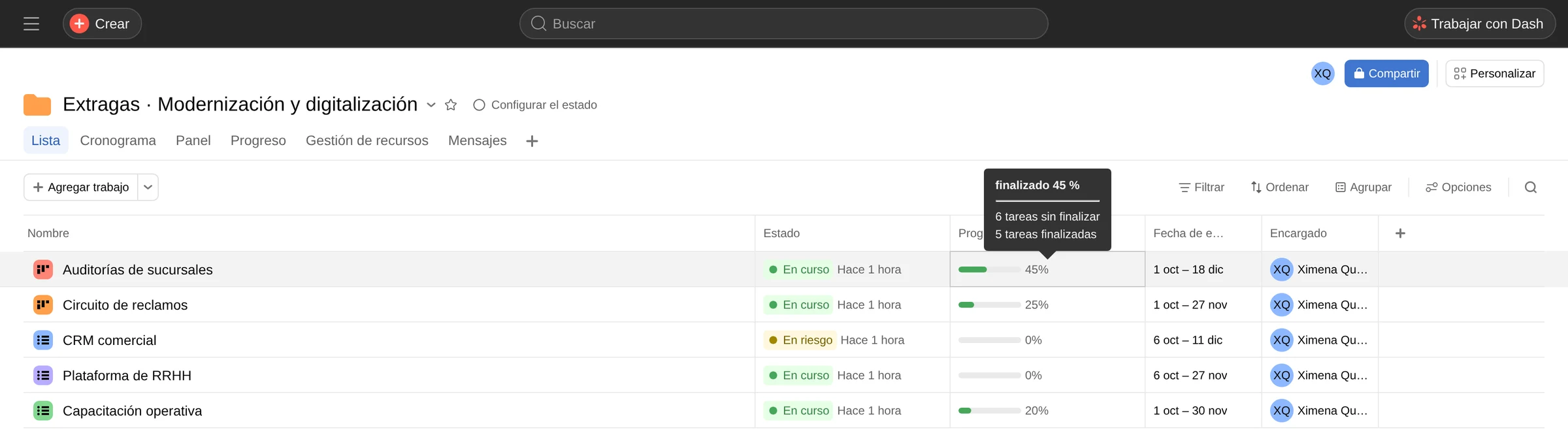Add a new tab with the plus icon
This screenshot has height=441, width=1568.
click(x=532, y=141)
